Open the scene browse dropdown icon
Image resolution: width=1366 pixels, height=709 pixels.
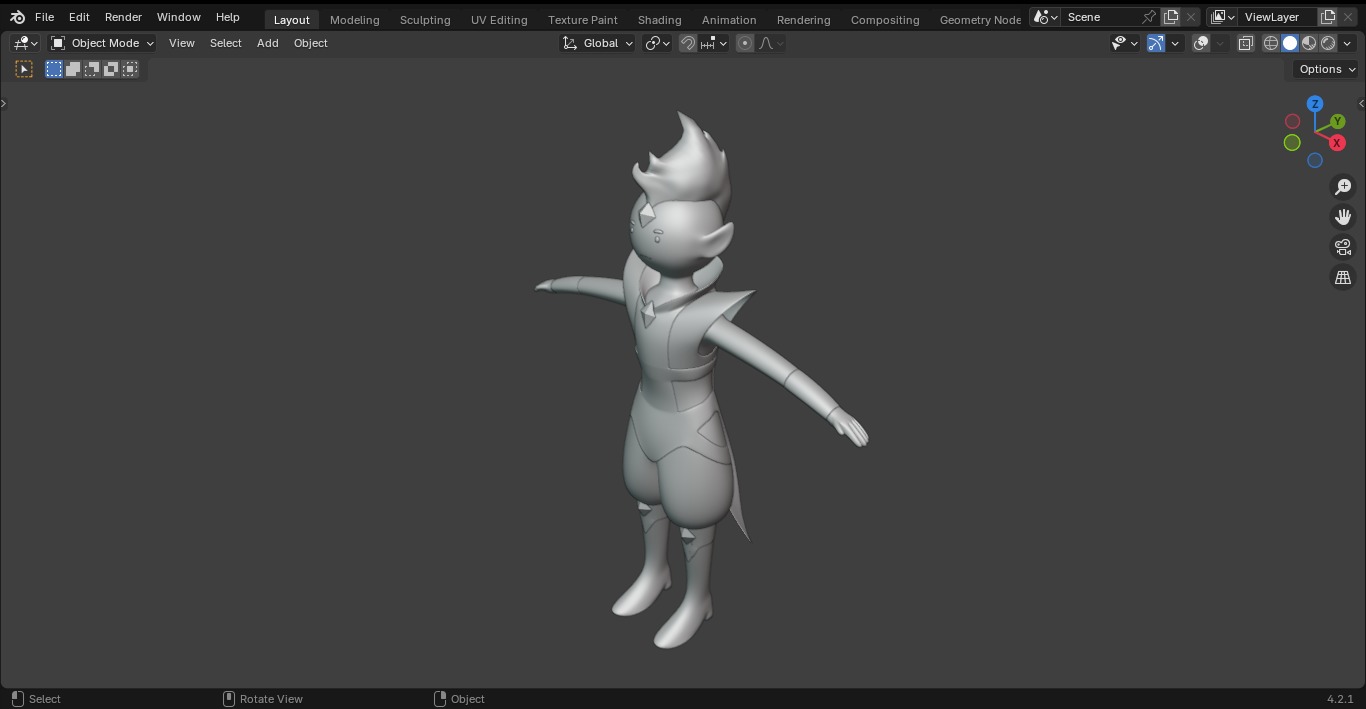pos(1045,17)
